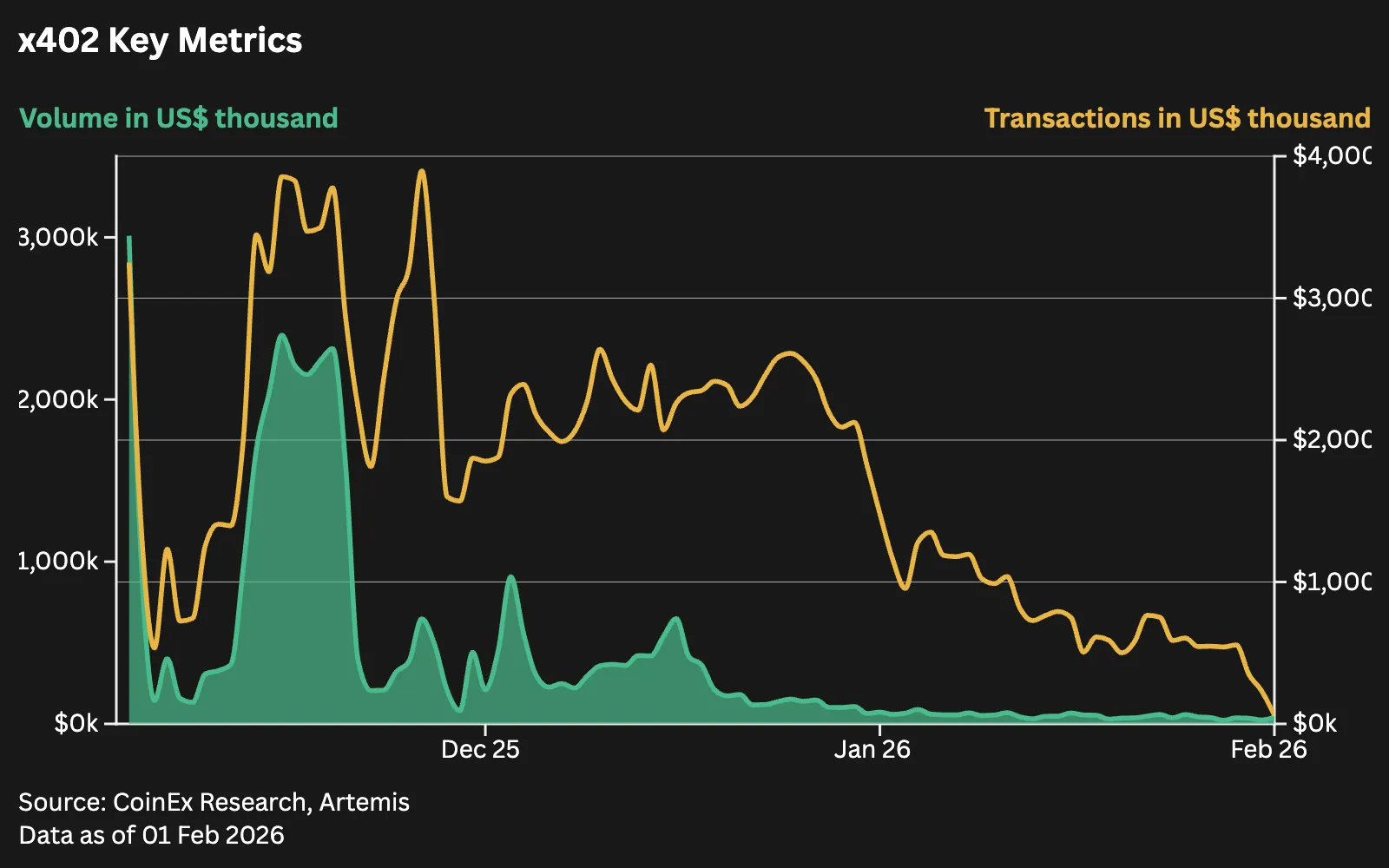This screenshot has height=868, width=1389.
Task: Click the 2,000k left axis label
Action: point(58,399)
